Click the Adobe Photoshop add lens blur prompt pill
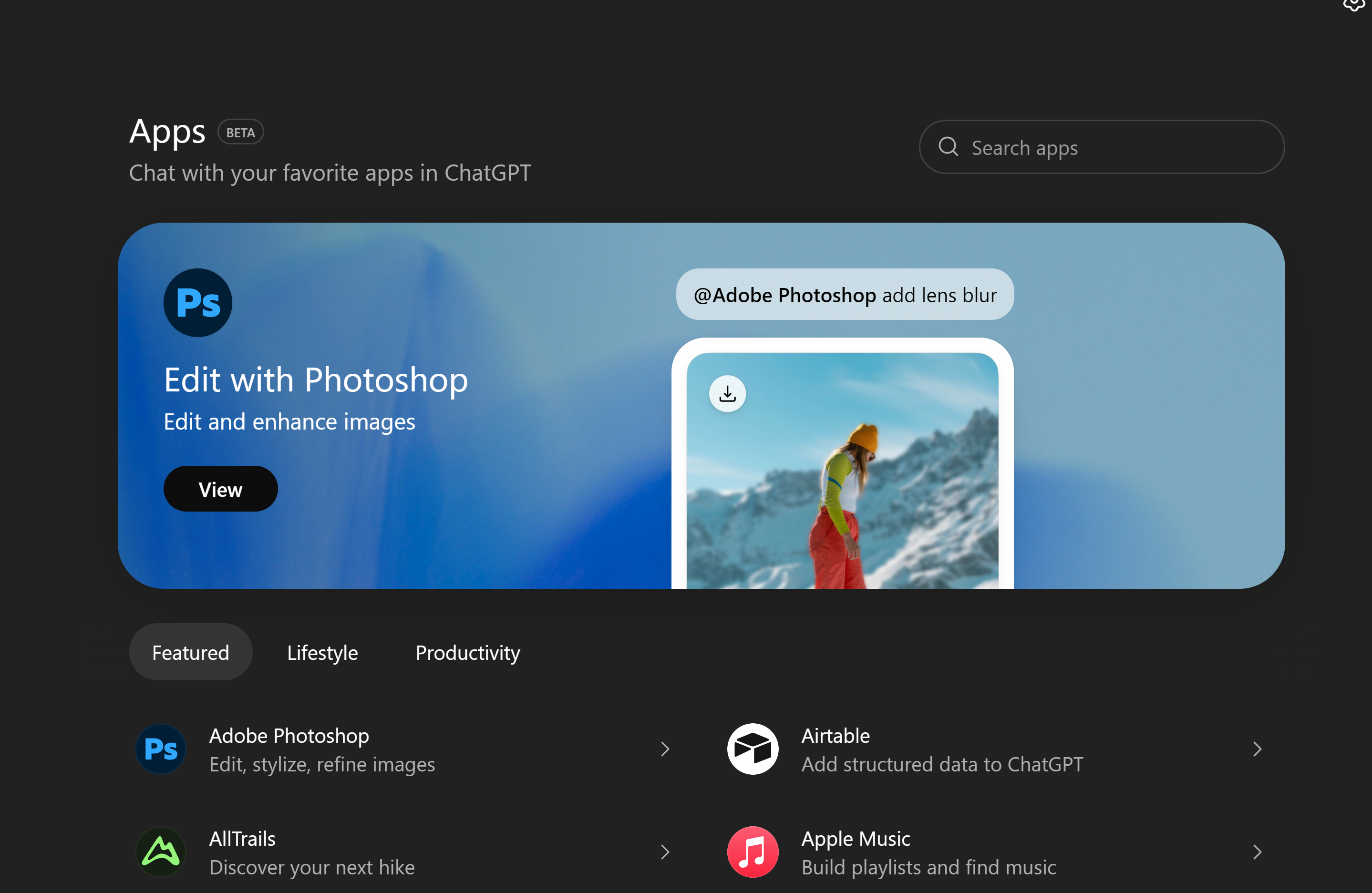1372x893 pixels. (845, 294)
